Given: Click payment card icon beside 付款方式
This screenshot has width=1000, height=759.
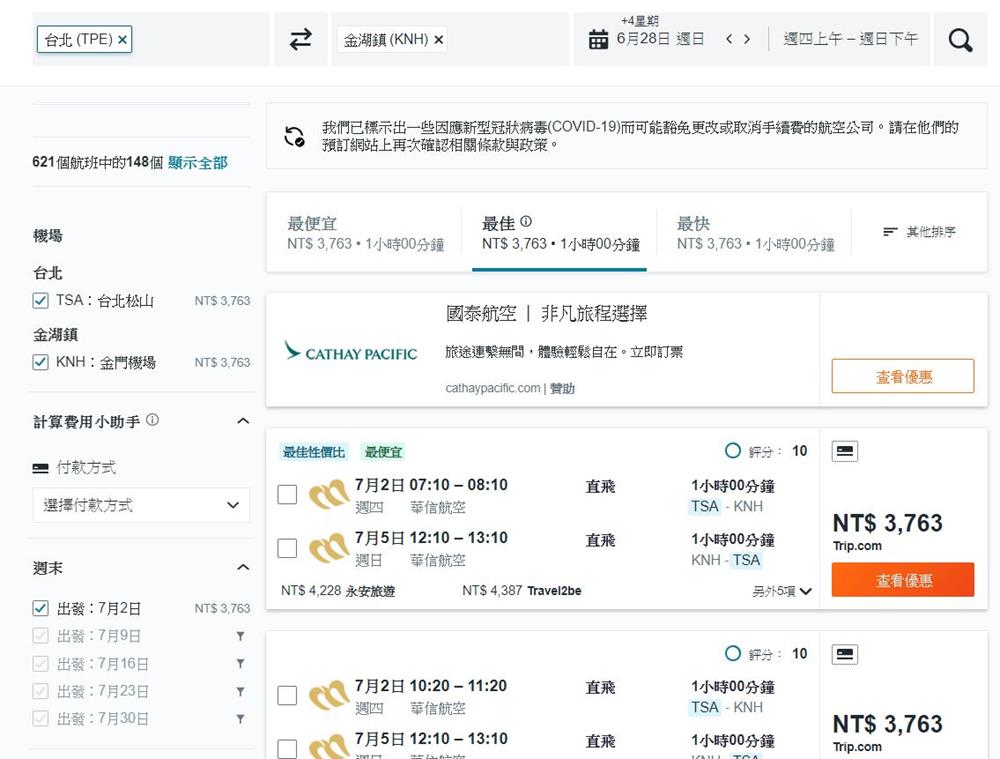Looking at the screenshot, I should click(40, 468).
